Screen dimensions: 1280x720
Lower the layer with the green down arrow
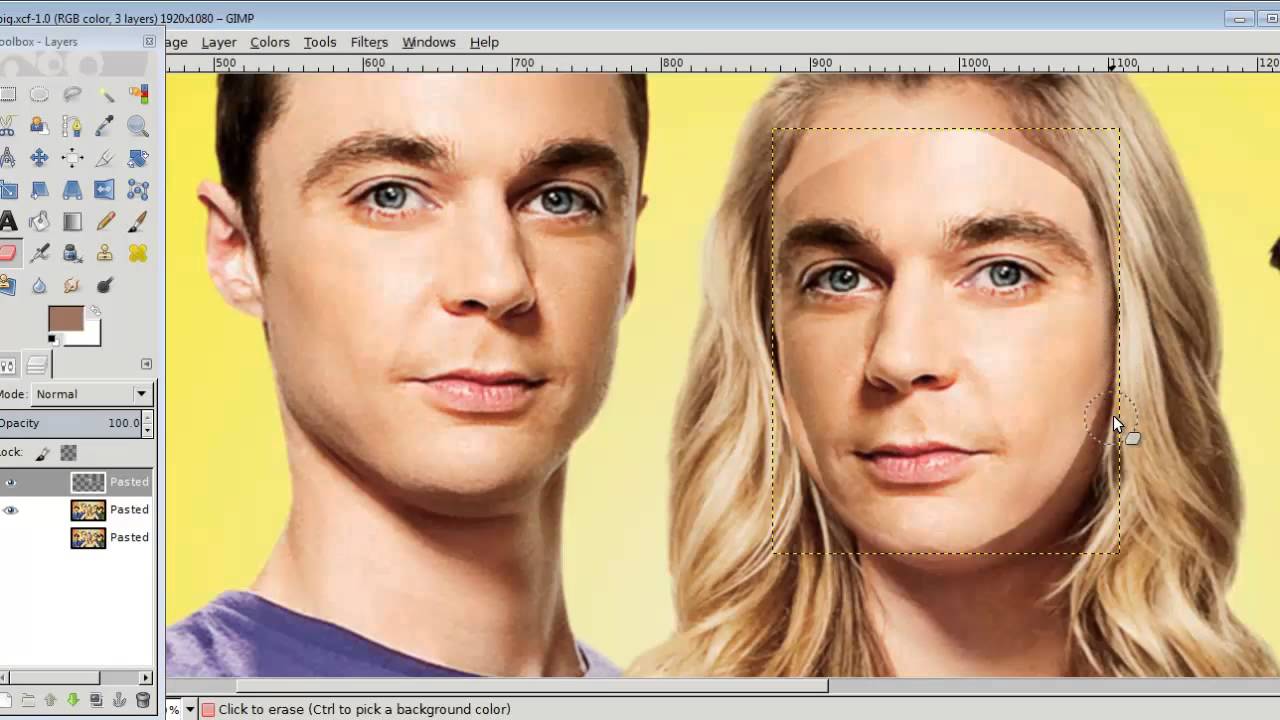point(74,701)
